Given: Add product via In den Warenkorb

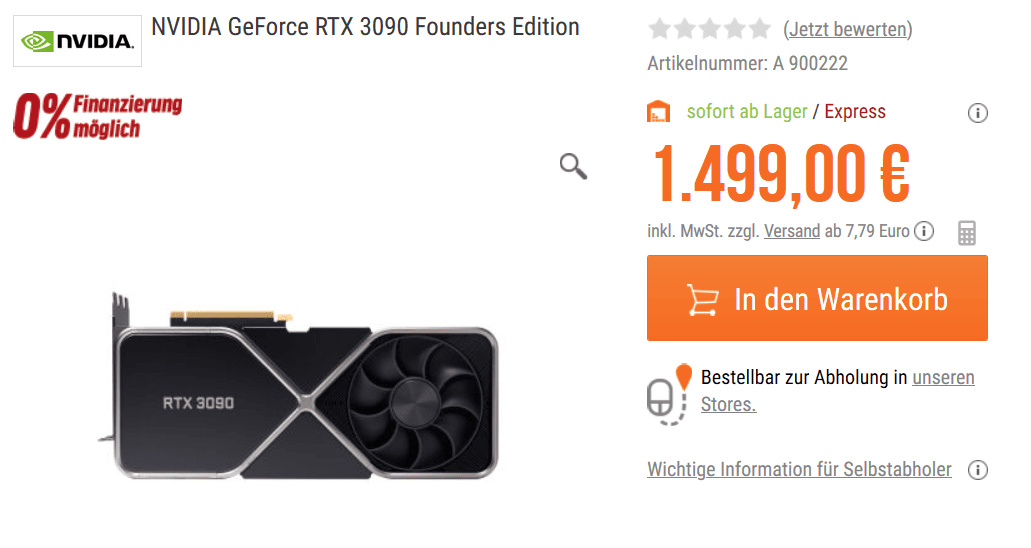Looking at the screenshot, I should pos(817,298).
